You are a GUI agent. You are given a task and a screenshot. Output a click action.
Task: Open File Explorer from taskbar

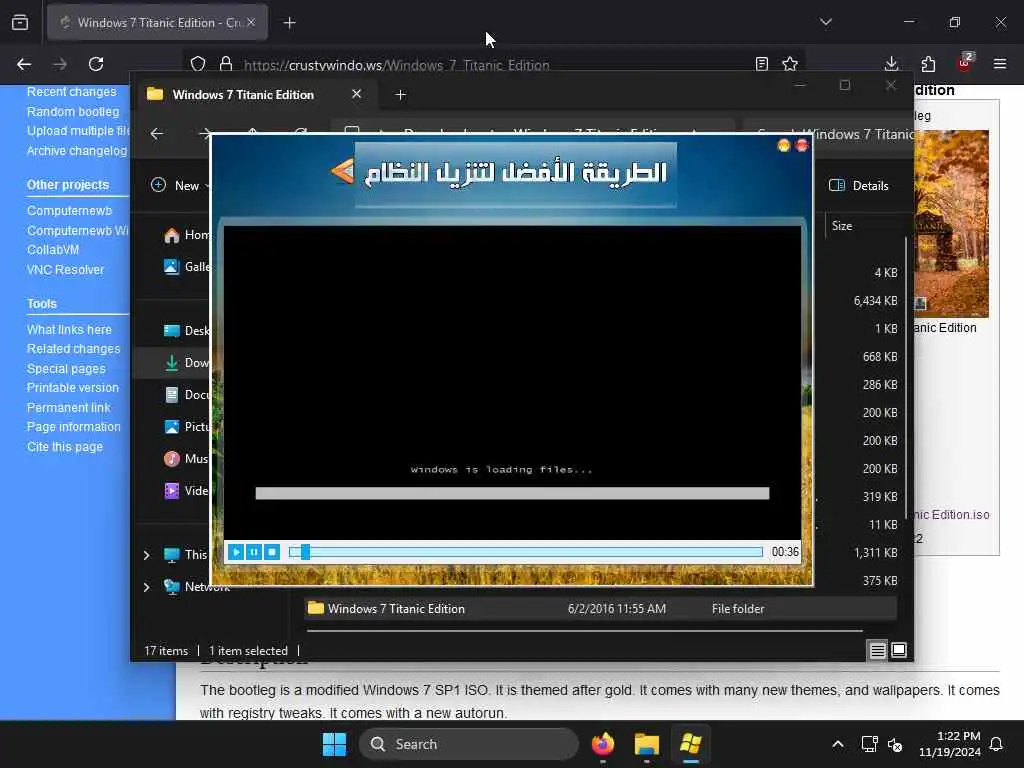click(647, 744)
